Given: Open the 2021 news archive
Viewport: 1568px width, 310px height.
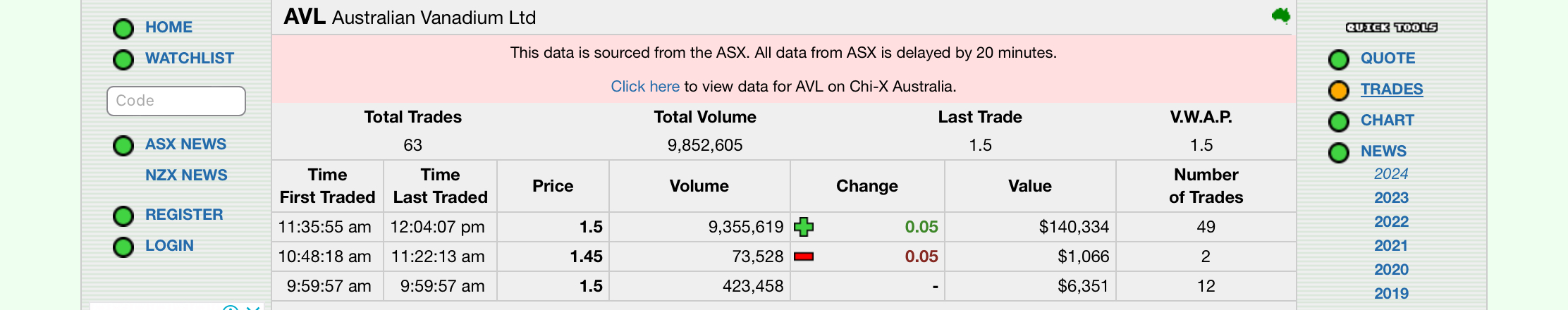Looking at the screenshot, I should [1391, 246].
